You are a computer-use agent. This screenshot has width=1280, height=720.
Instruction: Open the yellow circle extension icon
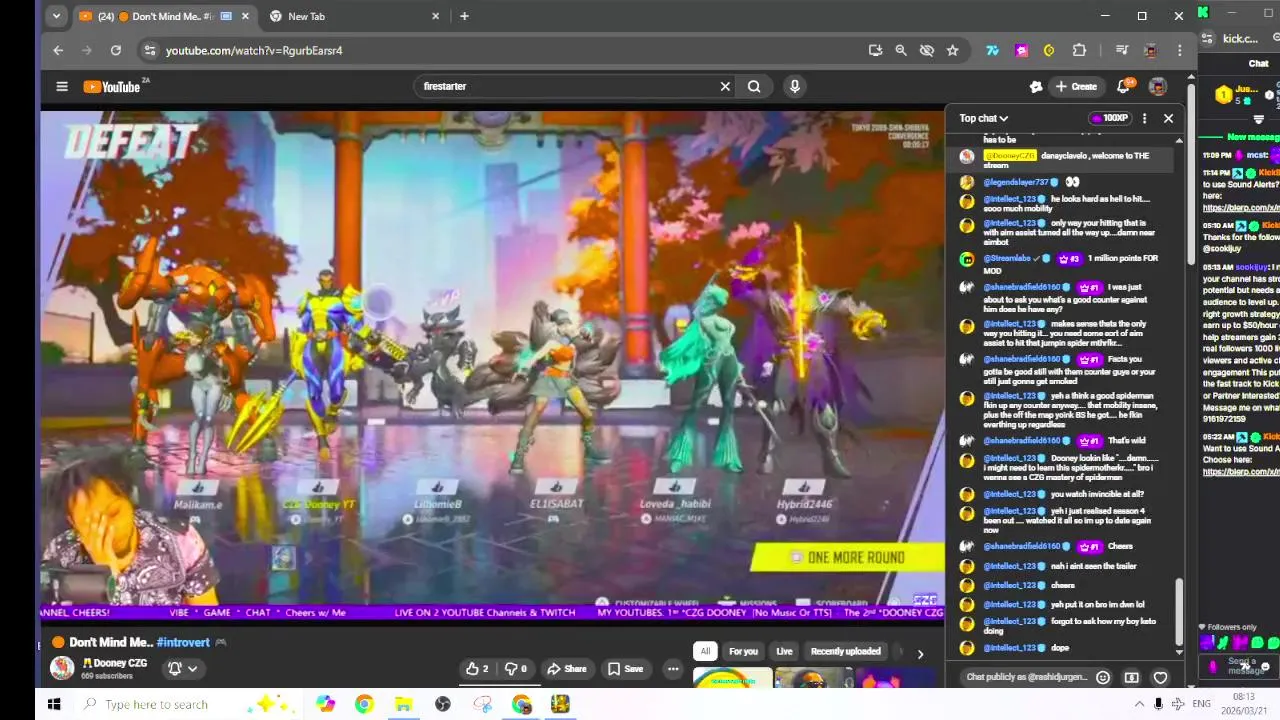(x=1049, y=50)
